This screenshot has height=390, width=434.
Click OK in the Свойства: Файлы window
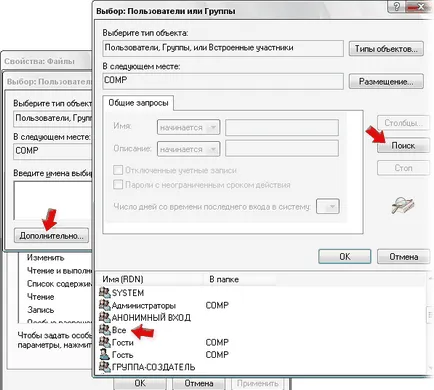(x=140, y=383)
